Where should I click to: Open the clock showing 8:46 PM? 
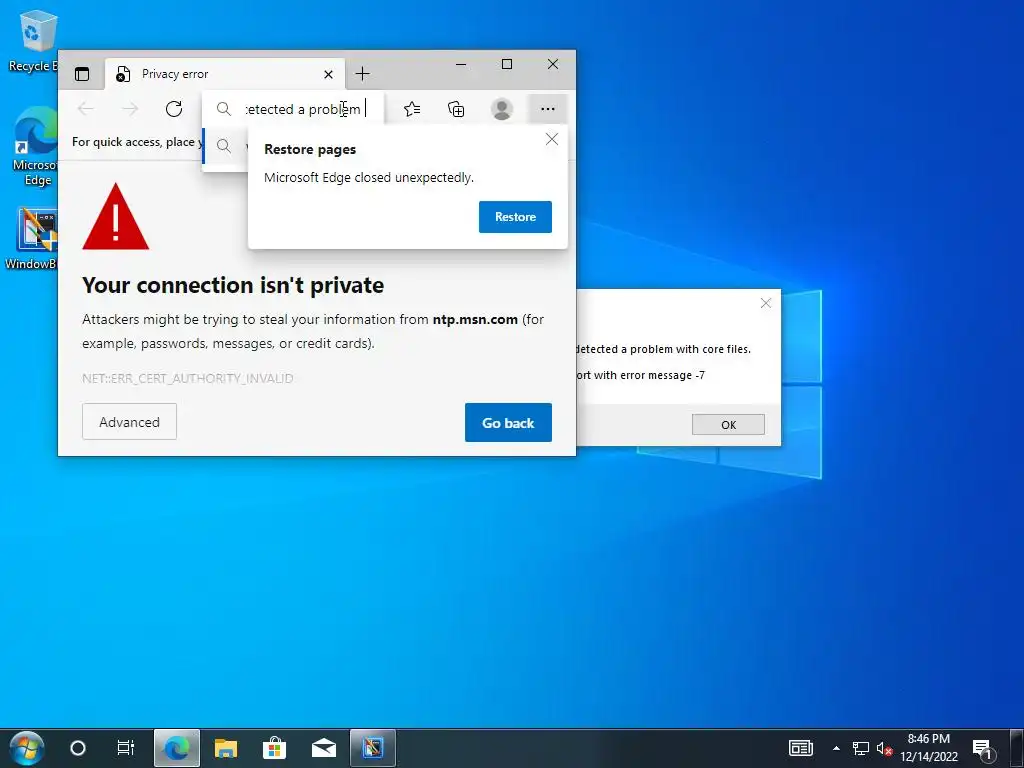tap(929, 748)
